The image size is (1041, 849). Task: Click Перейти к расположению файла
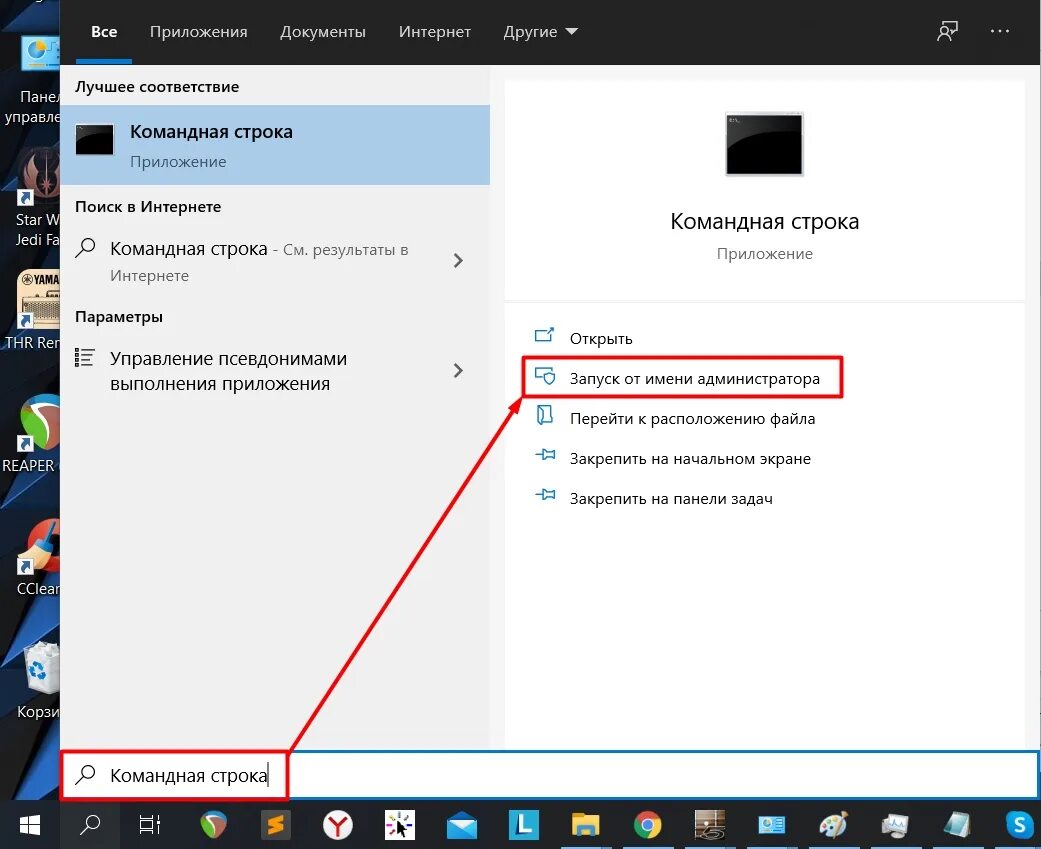(692, 419)
